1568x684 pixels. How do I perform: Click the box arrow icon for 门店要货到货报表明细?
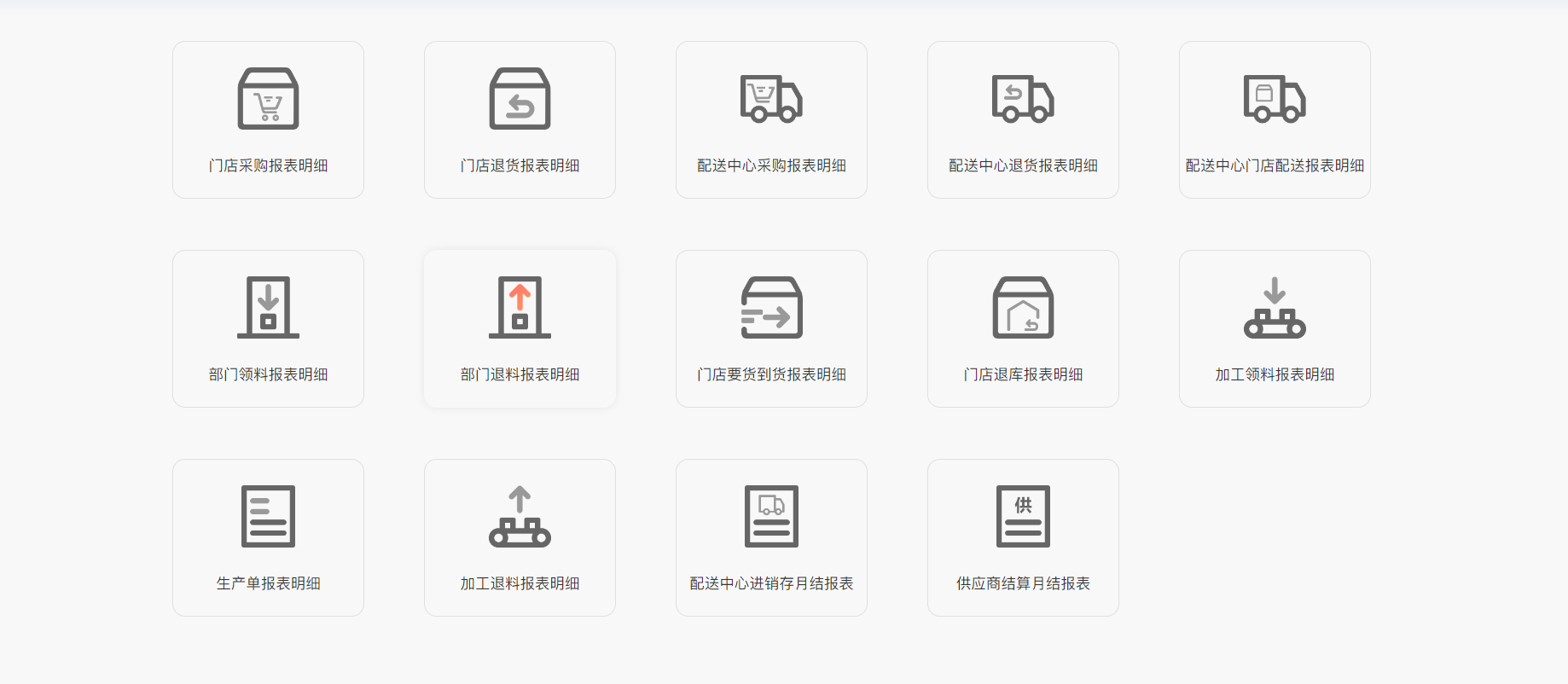click(771, 307)
